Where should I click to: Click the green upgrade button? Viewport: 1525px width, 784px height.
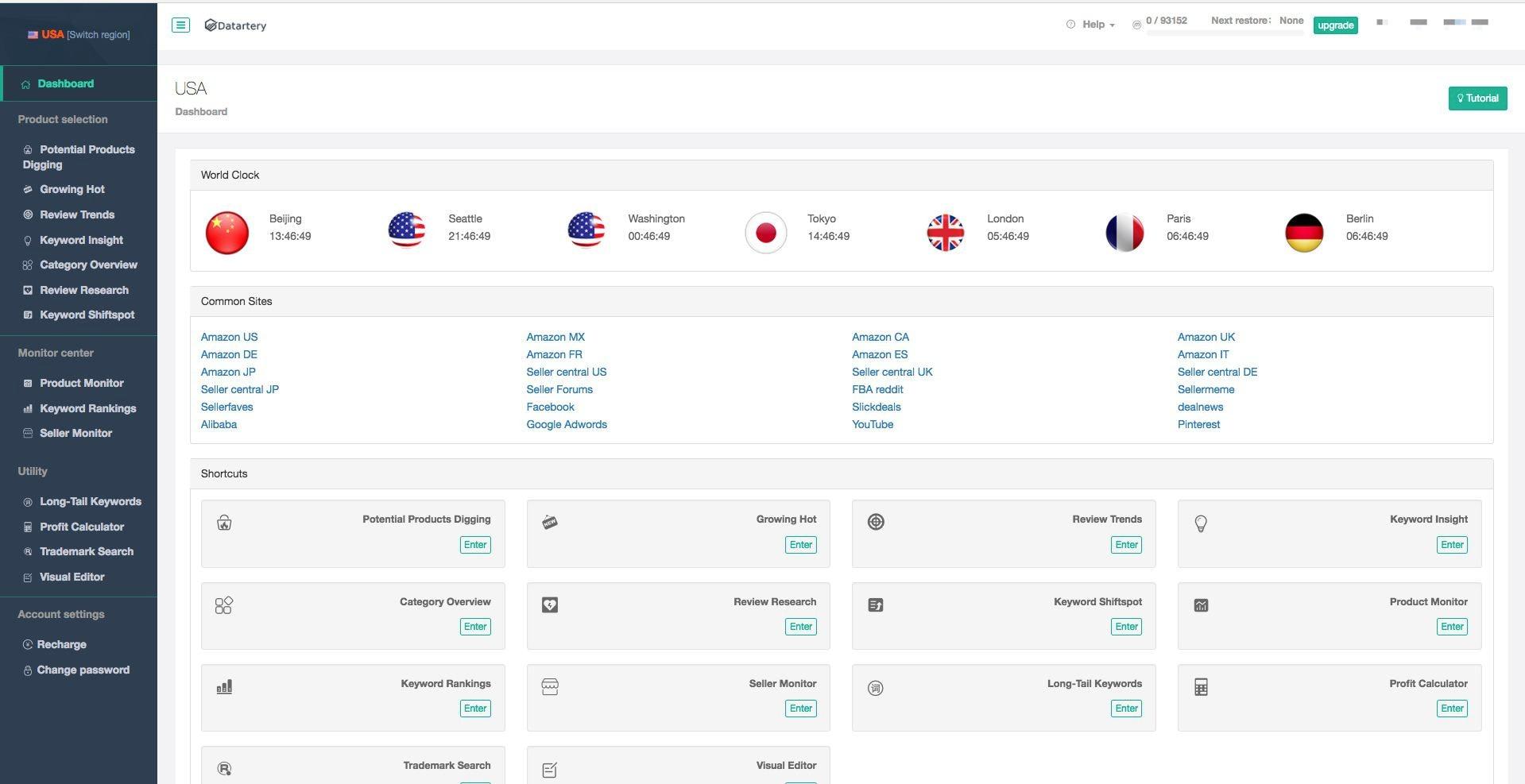(1335, 25)
